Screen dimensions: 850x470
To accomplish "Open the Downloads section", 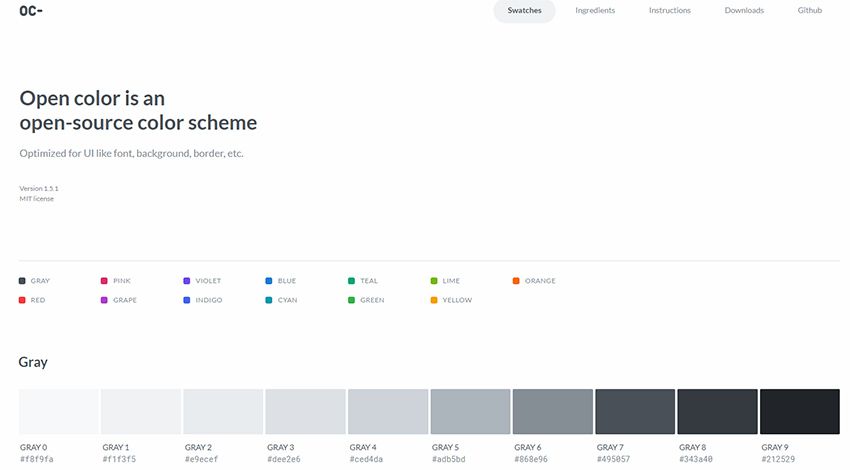I will [744, 11].
